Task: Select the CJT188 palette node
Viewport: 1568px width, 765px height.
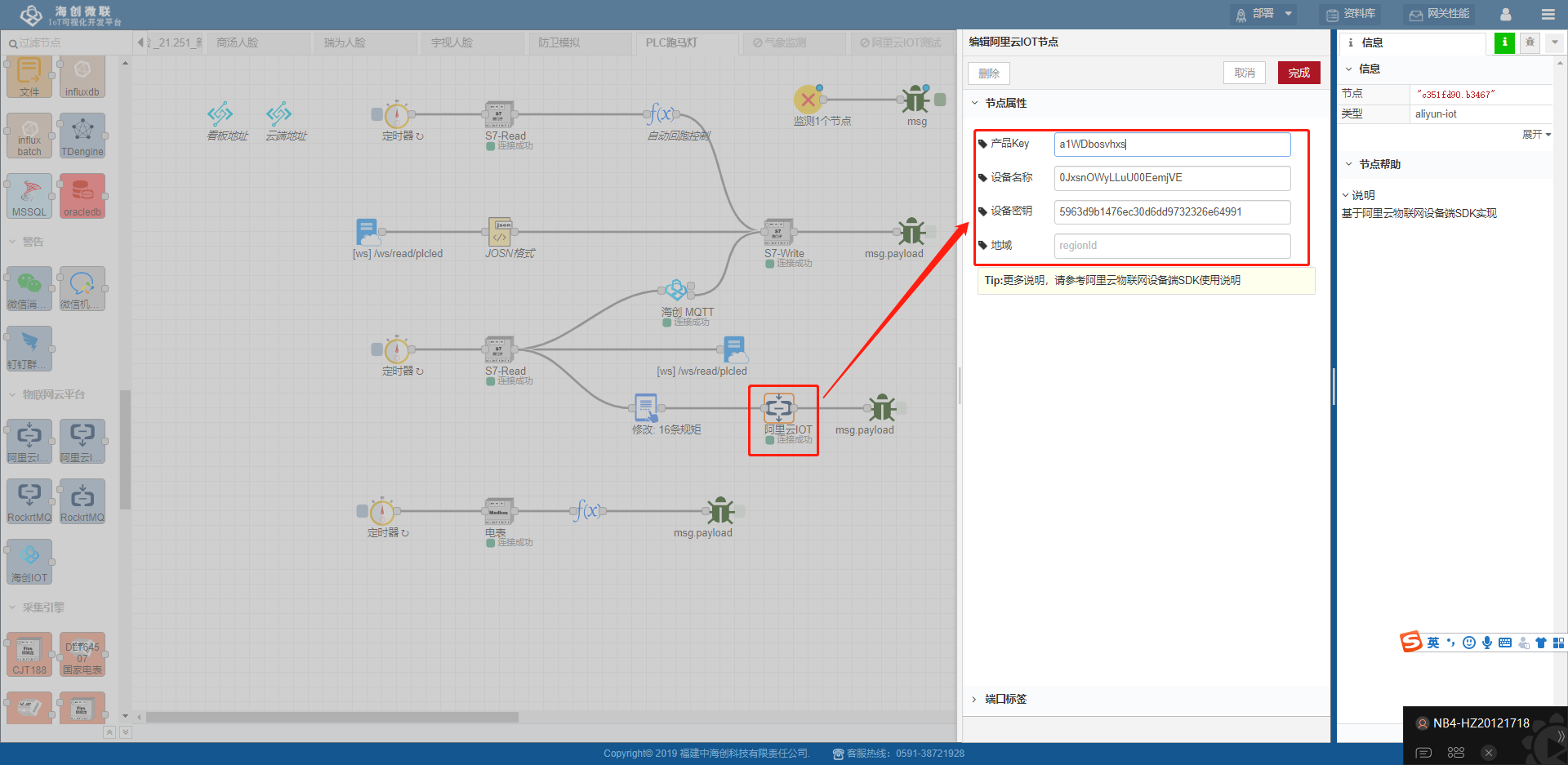Action: pos(29,655)
